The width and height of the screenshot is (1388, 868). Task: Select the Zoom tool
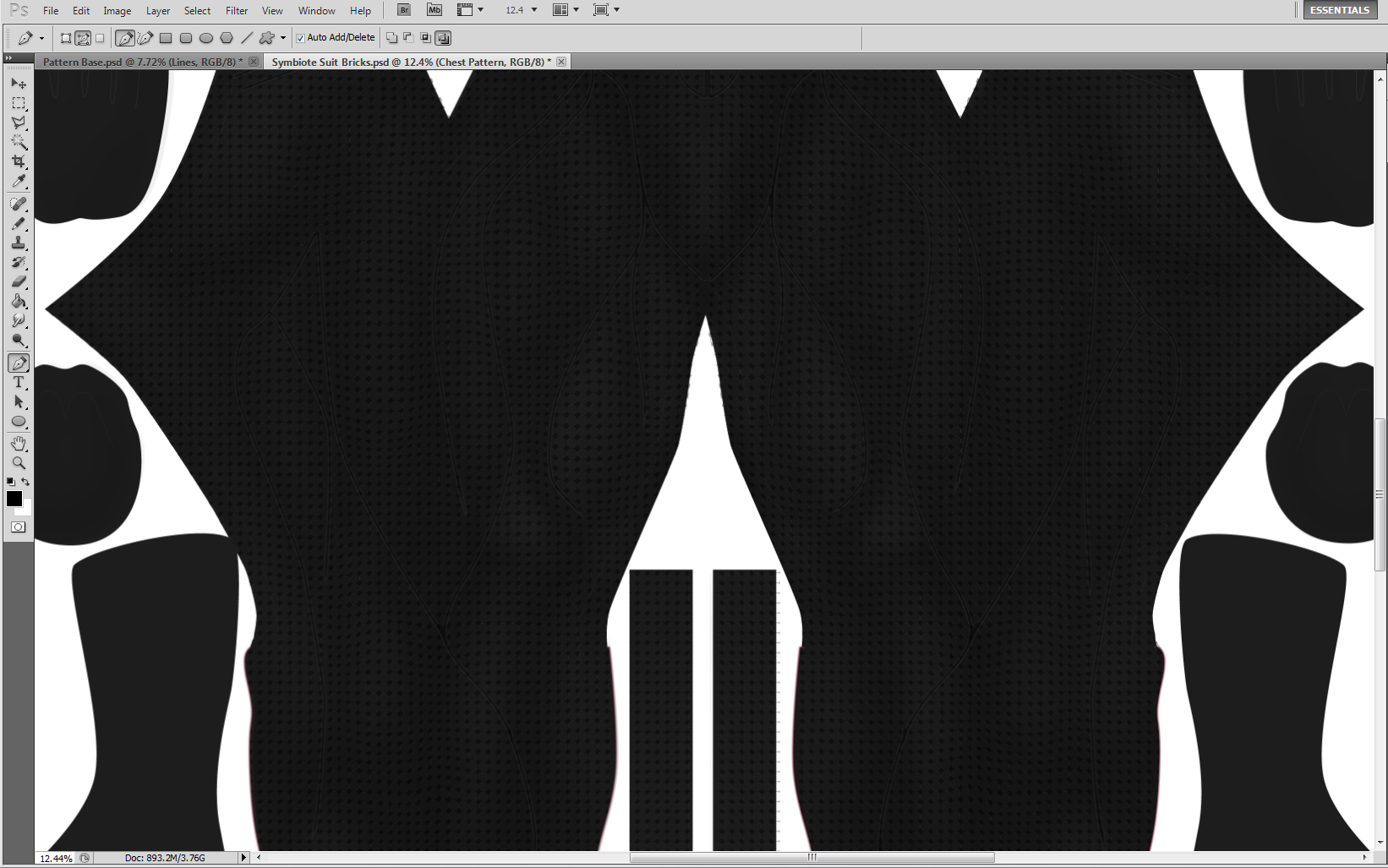(19, 463)
